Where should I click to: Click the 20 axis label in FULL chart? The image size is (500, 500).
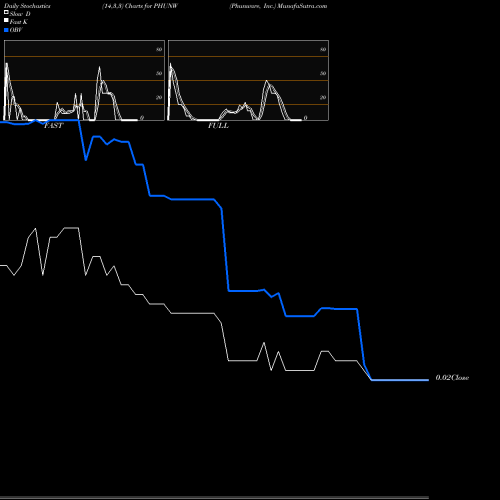tap(323, 97)
